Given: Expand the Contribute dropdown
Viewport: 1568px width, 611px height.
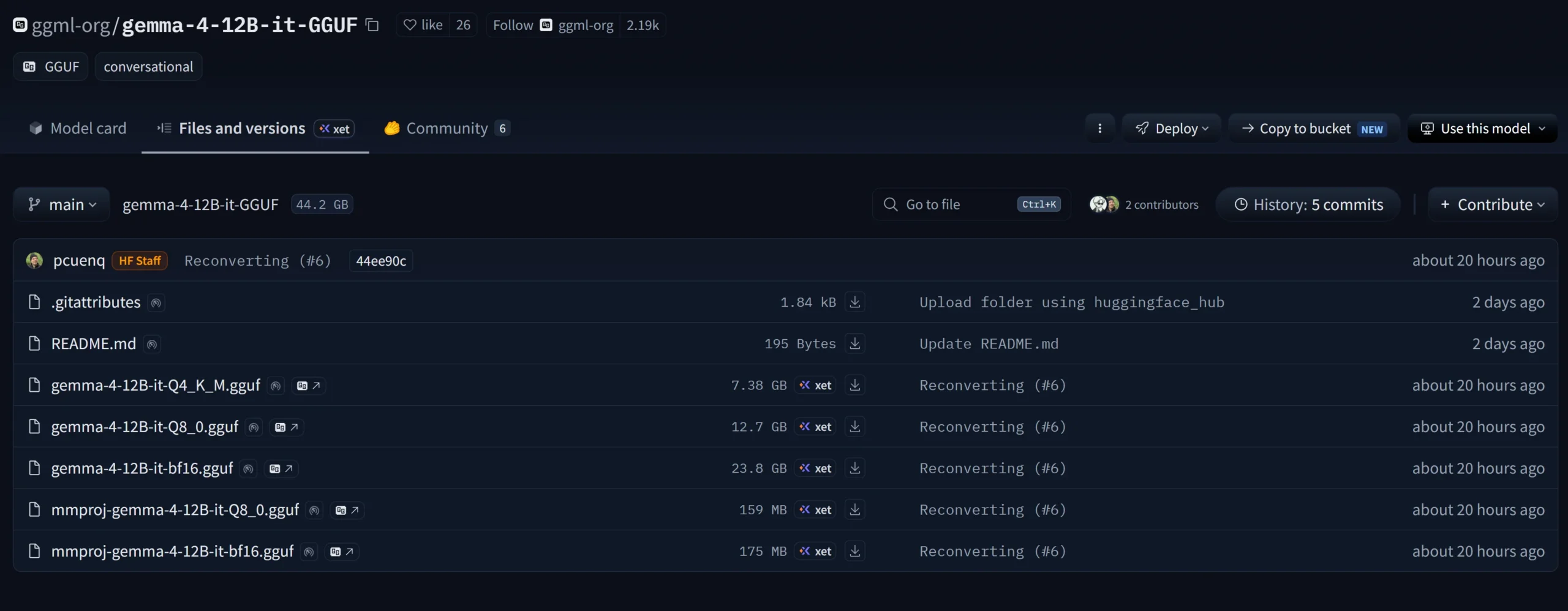Looking at the screenshot, I should pyautogui.click(x=1493, y=204).
